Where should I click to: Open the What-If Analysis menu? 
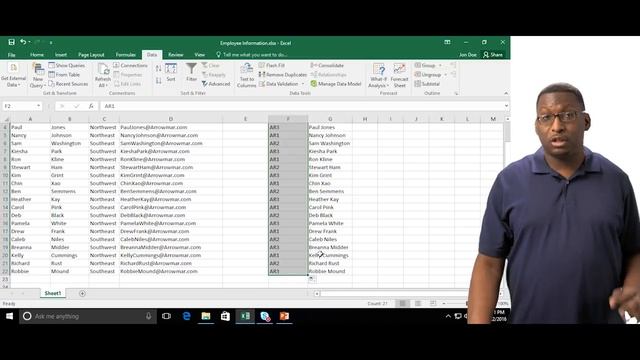[x=378, y=76]
